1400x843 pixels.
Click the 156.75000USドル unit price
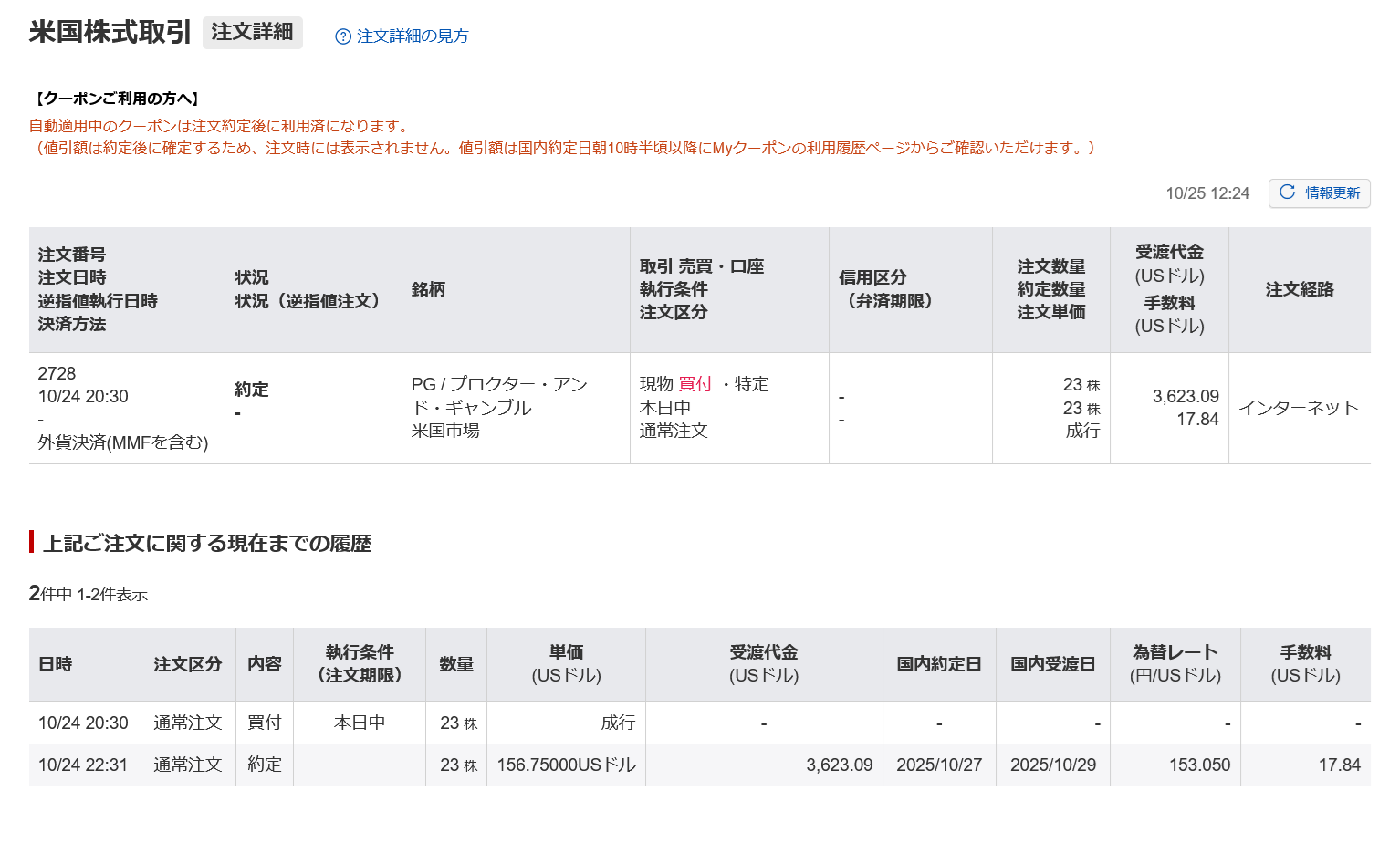566,765
